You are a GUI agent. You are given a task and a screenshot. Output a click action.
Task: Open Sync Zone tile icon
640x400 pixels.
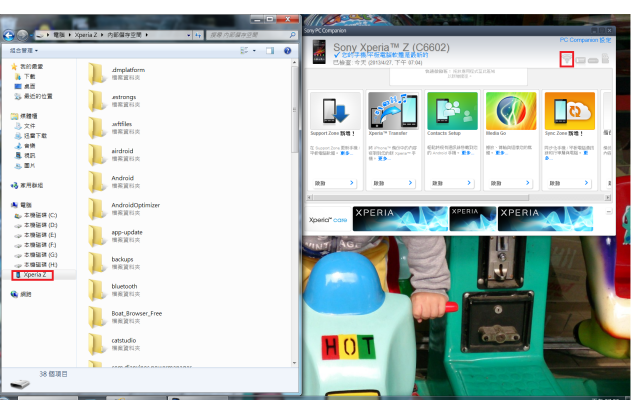click(570, 111)
